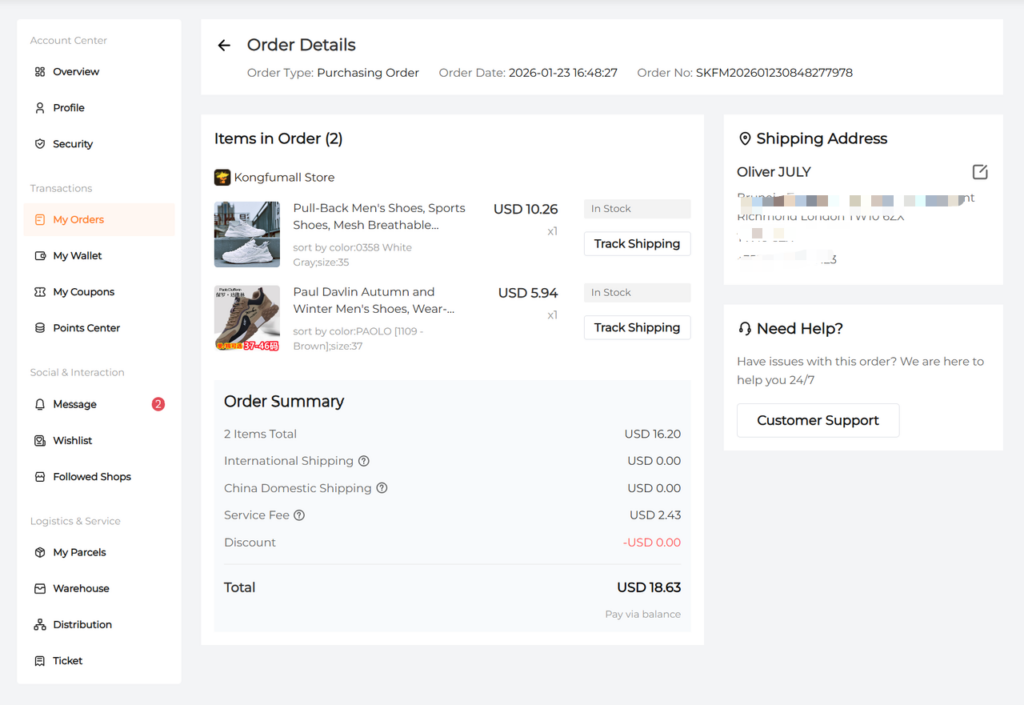The width and height of the screenshot is (1024, 705).
Task: Open the white sports shoes thumbnail
Action: click(x=247, y=234)
